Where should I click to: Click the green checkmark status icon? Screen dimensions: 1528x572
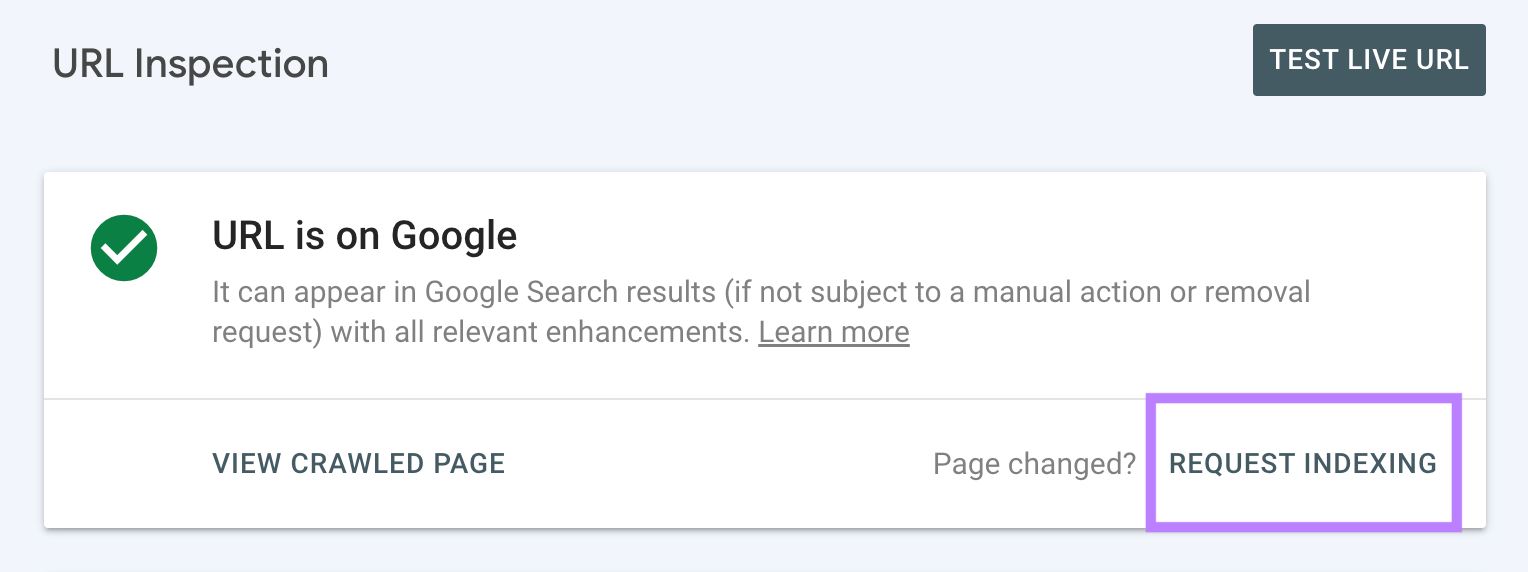tap(124, 247)
